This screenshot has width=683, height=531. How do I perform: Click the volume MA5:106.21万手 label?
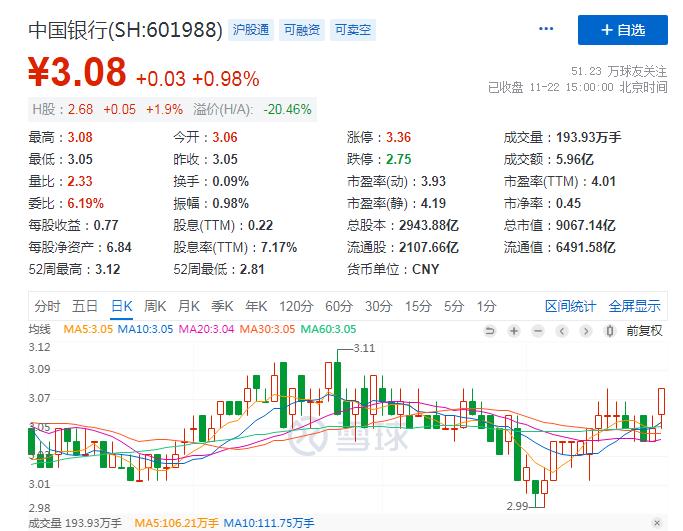[176, 522]
